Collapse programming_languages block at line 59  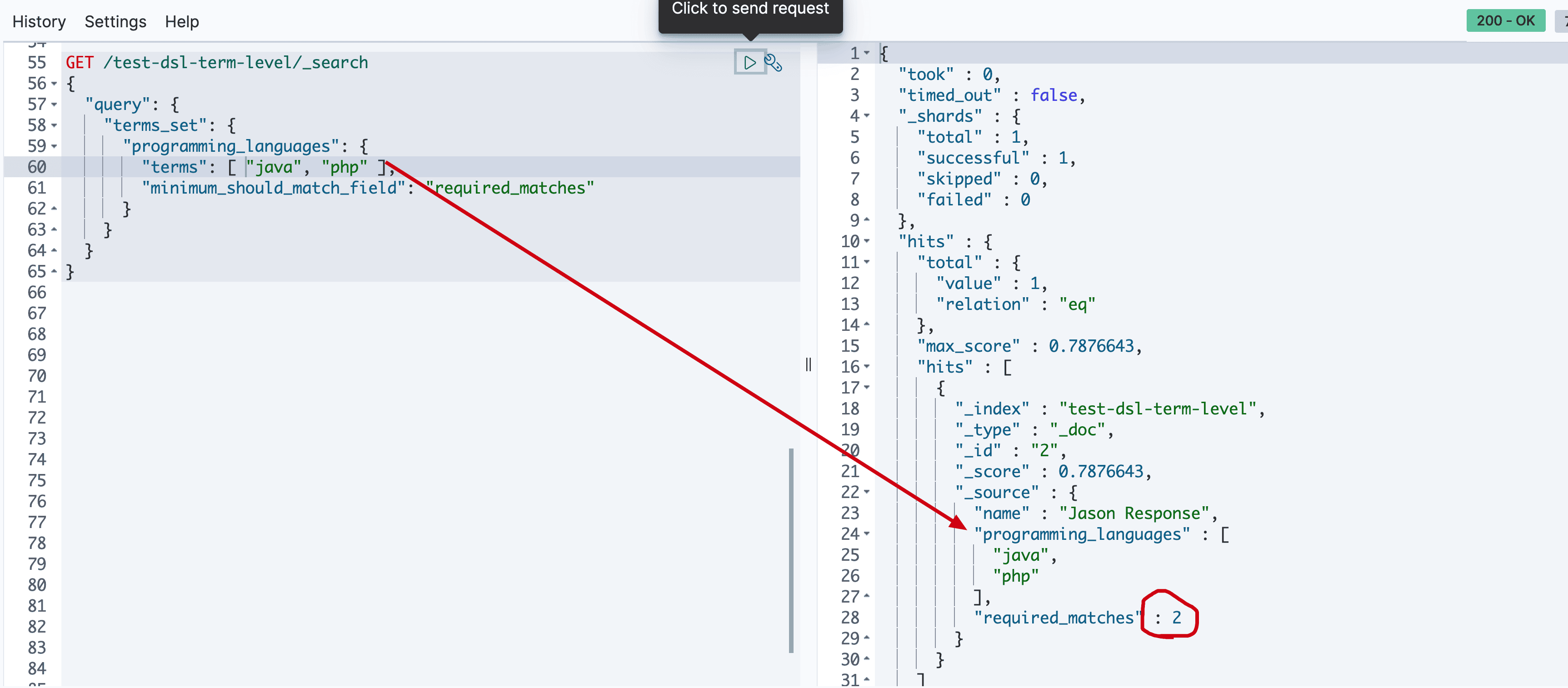pyautogui.click(x=54, y=146)
